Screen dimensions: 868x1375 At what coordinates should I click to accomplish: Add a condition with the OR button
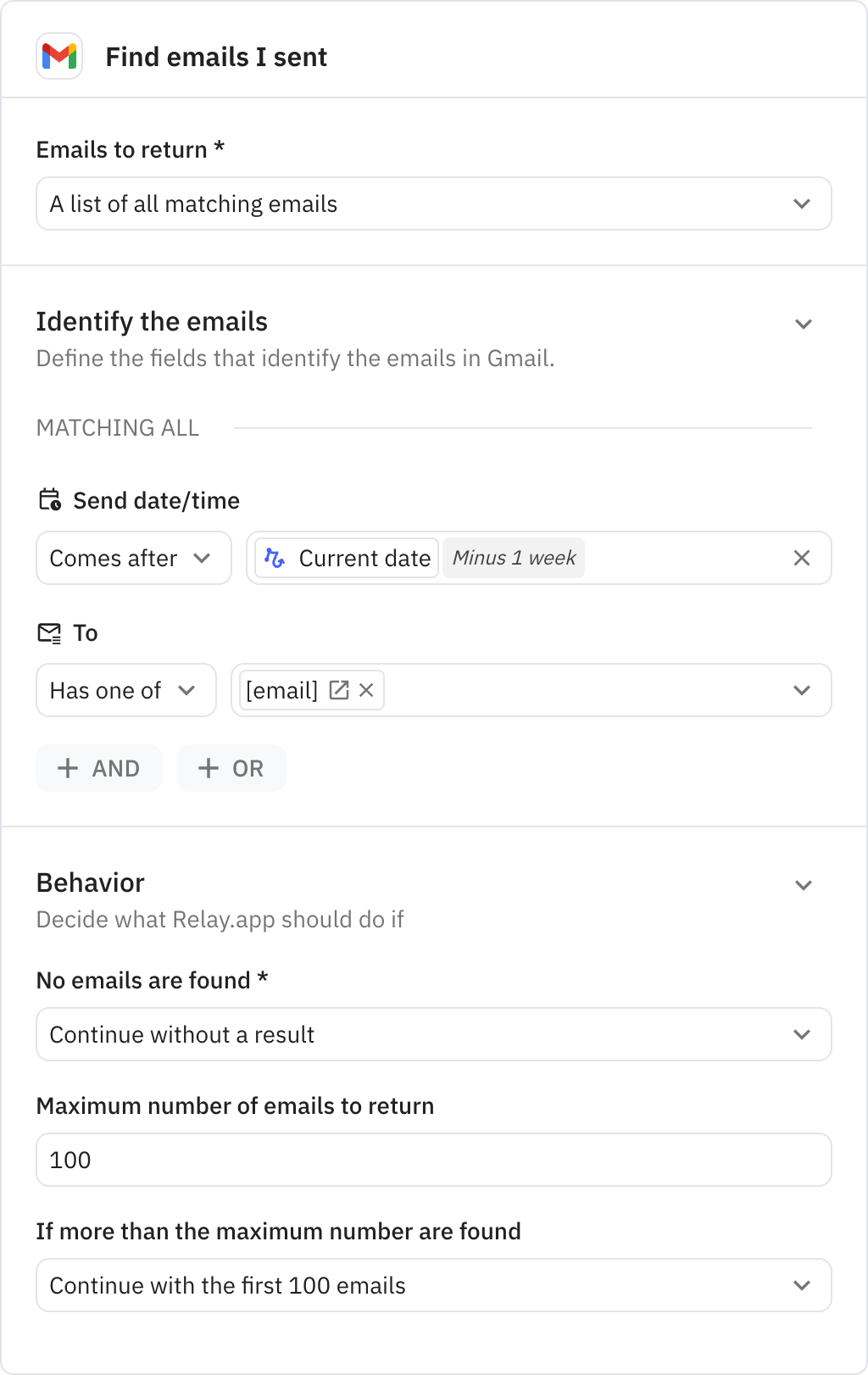tap(231, 768)
